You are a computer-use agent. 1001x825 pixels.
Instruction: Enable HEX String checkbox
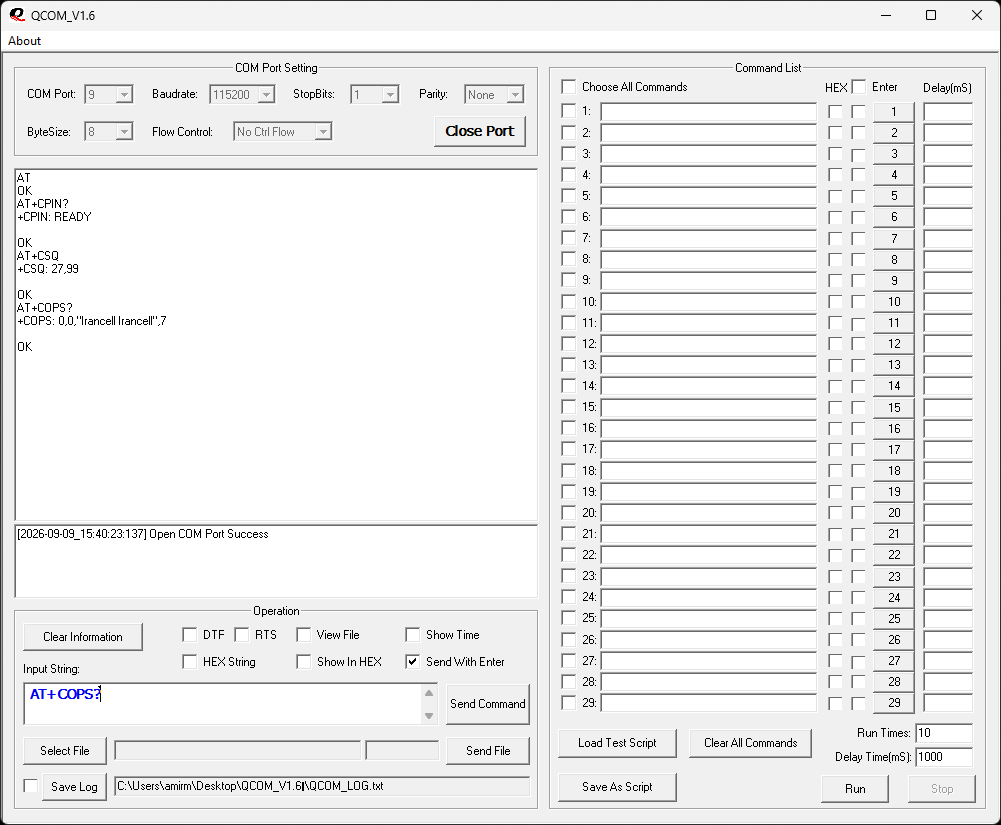tap(190, 662)
